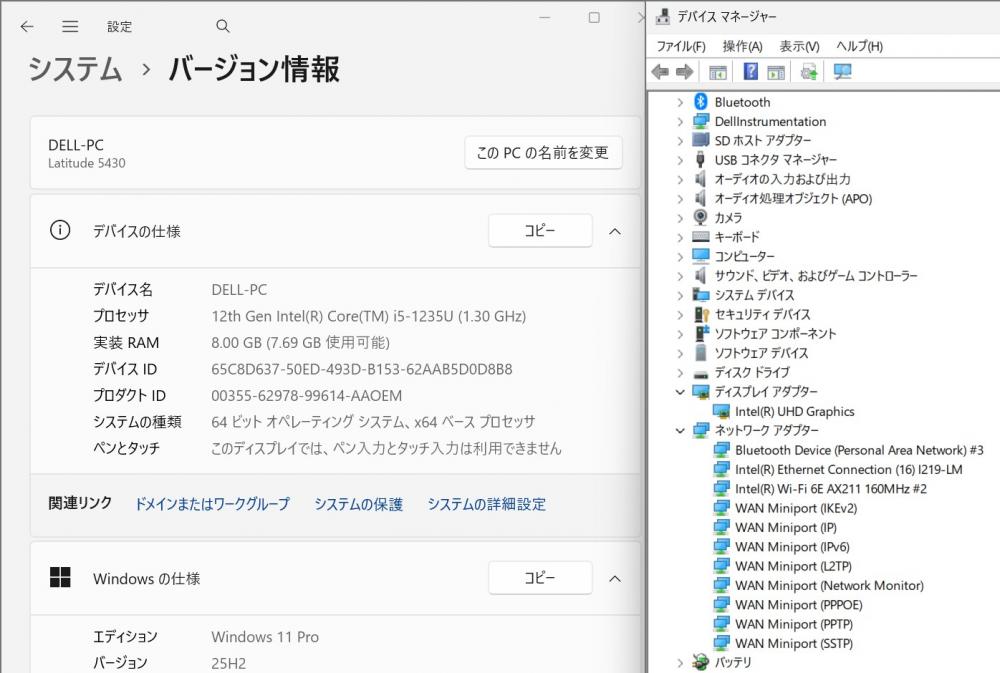This screenshot has height=673, width=1000.
Task: Click Device Manager title bar app icon
Action: coord(663,16)
